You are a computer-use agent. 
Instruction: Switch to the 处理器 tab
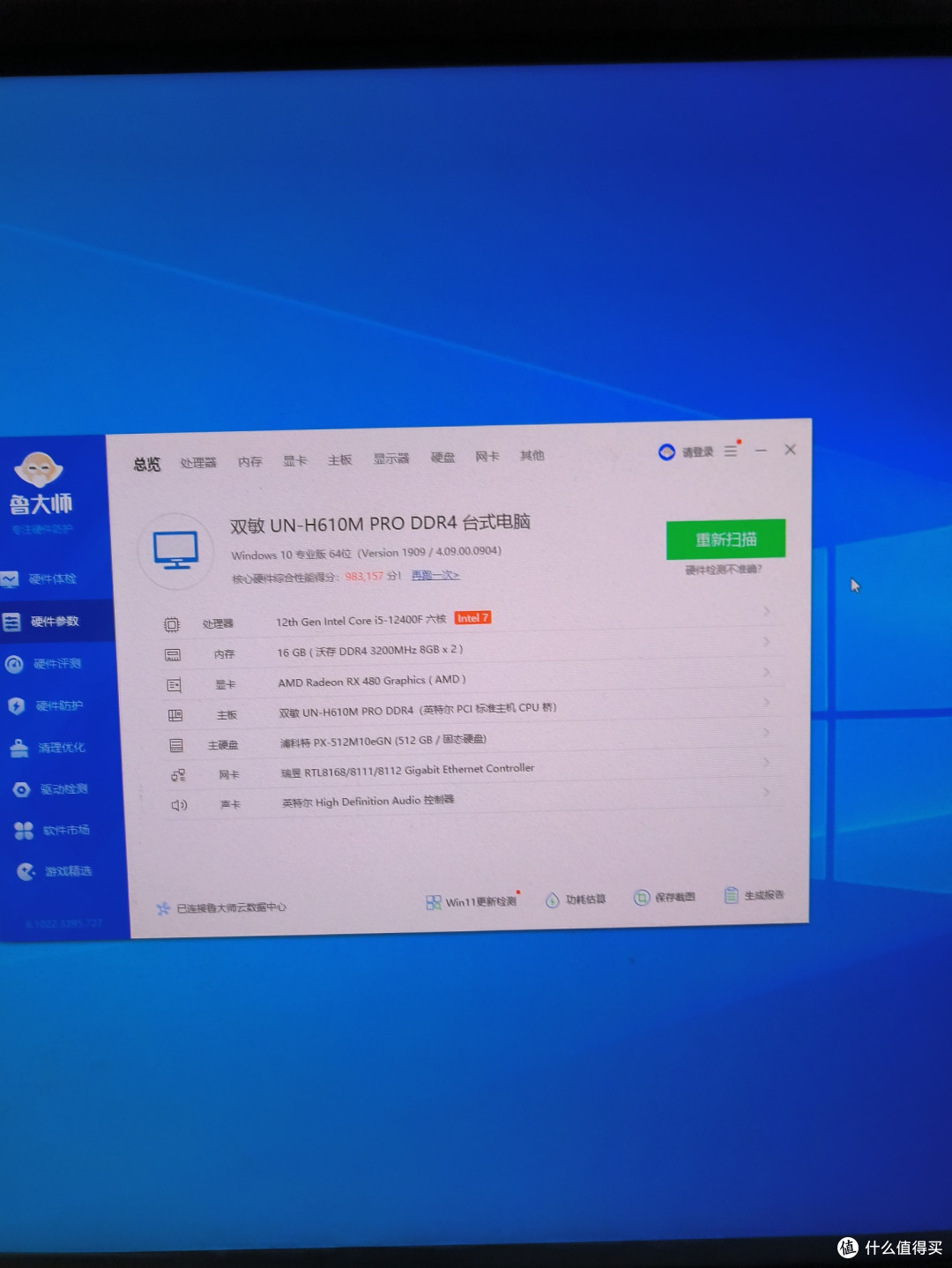coord(198,463)
